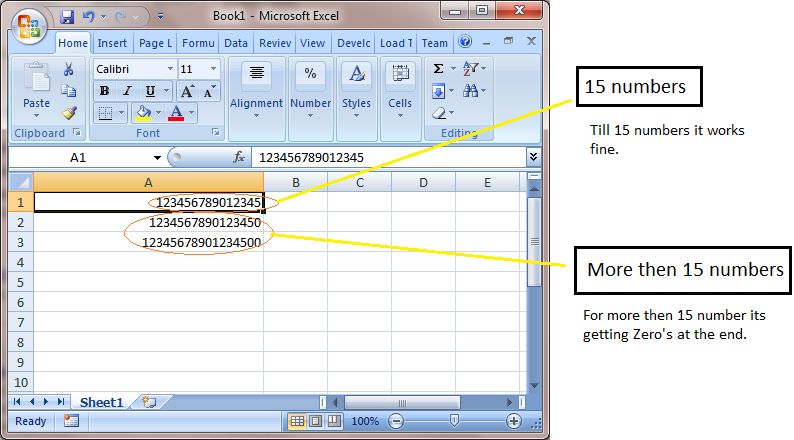
Task: Select cell A3 containing 12345678901234500
Action: click(149, 243)
